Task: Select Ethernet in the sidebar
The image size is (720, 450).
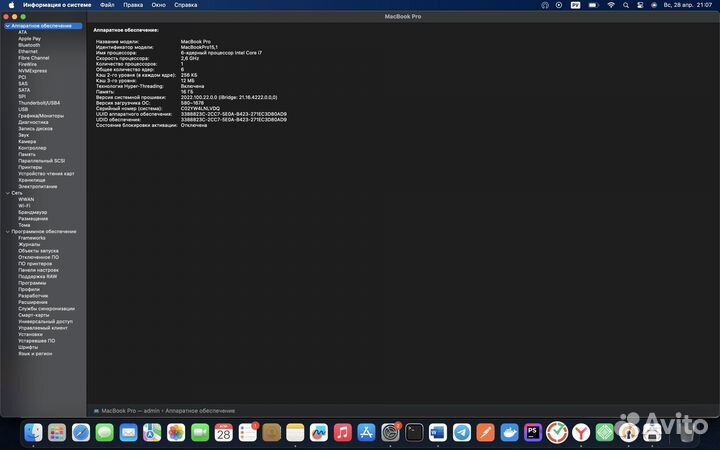Action: click(28, 51)
